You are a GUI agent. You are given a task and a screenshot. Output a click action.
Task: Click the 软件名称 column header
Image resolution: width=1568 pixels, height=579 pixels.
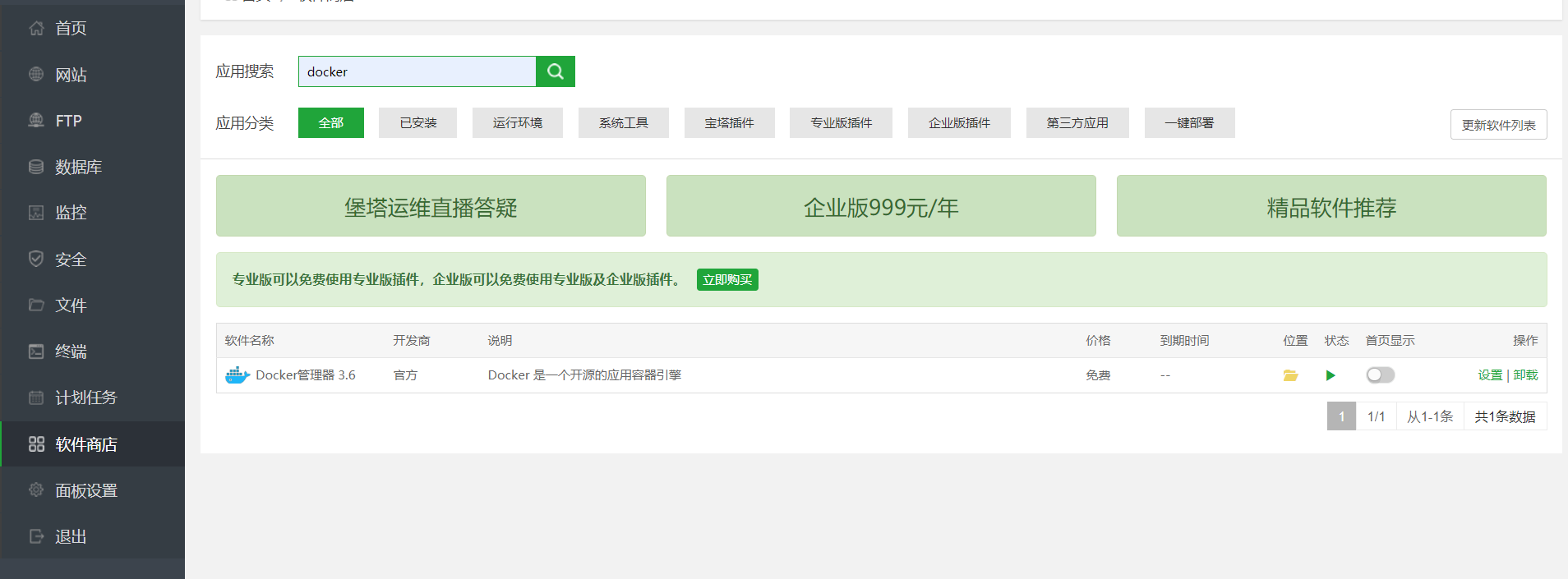pos(250,341)
